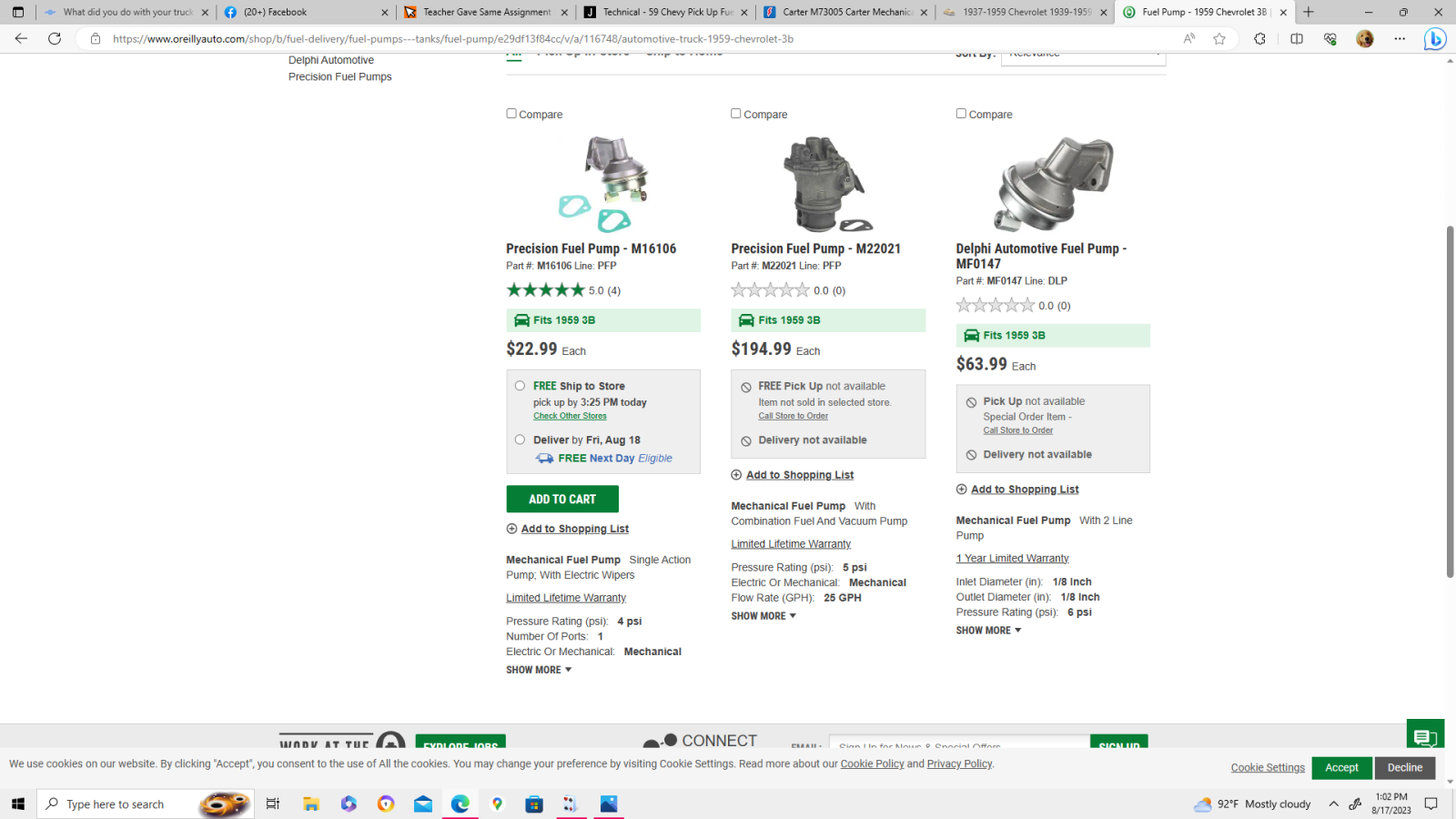Expand SHOW MORE for M22021 specs
The height and width of the screenshot is (819, 1456).
coord(763,616)
